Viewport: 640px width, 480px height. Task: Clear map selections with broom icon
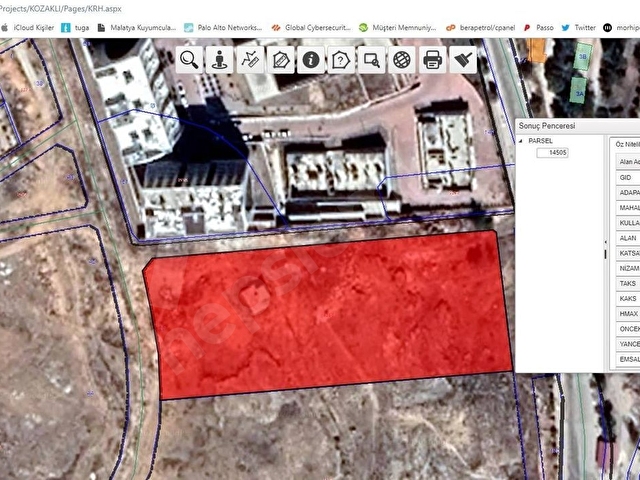[463, 60]
